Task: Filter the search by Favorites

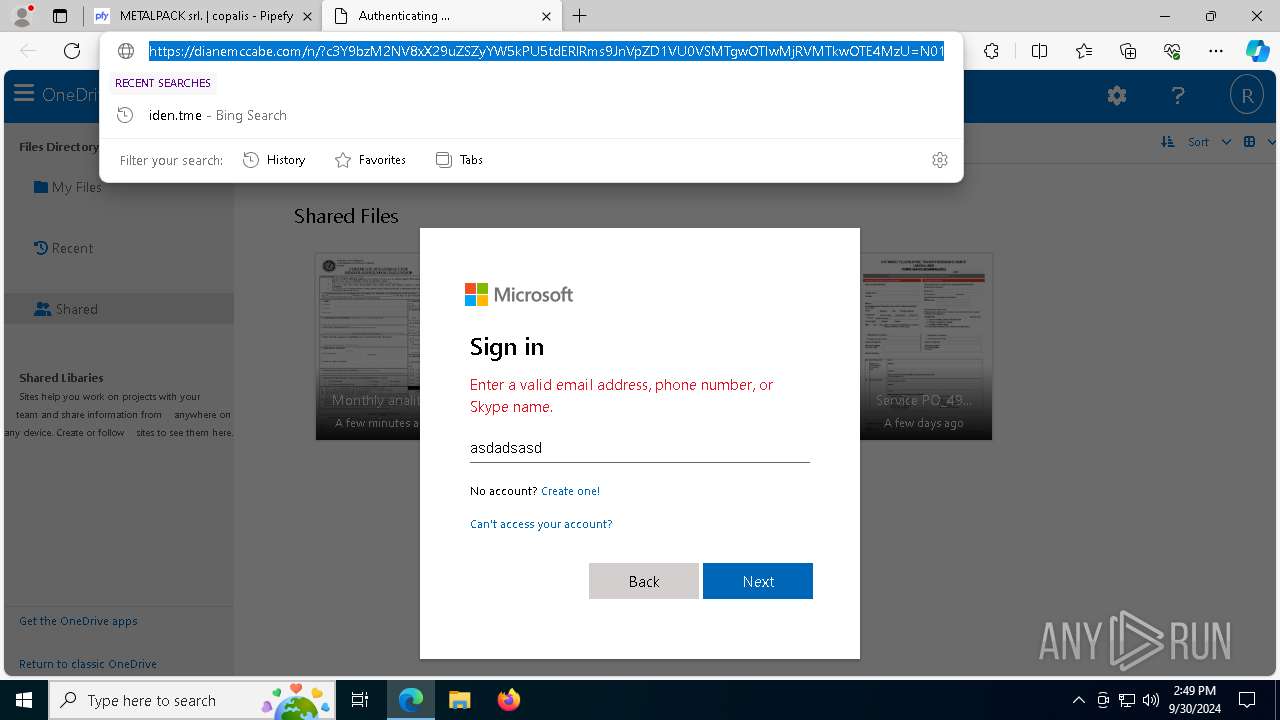Action: click(x=370, y=160)
